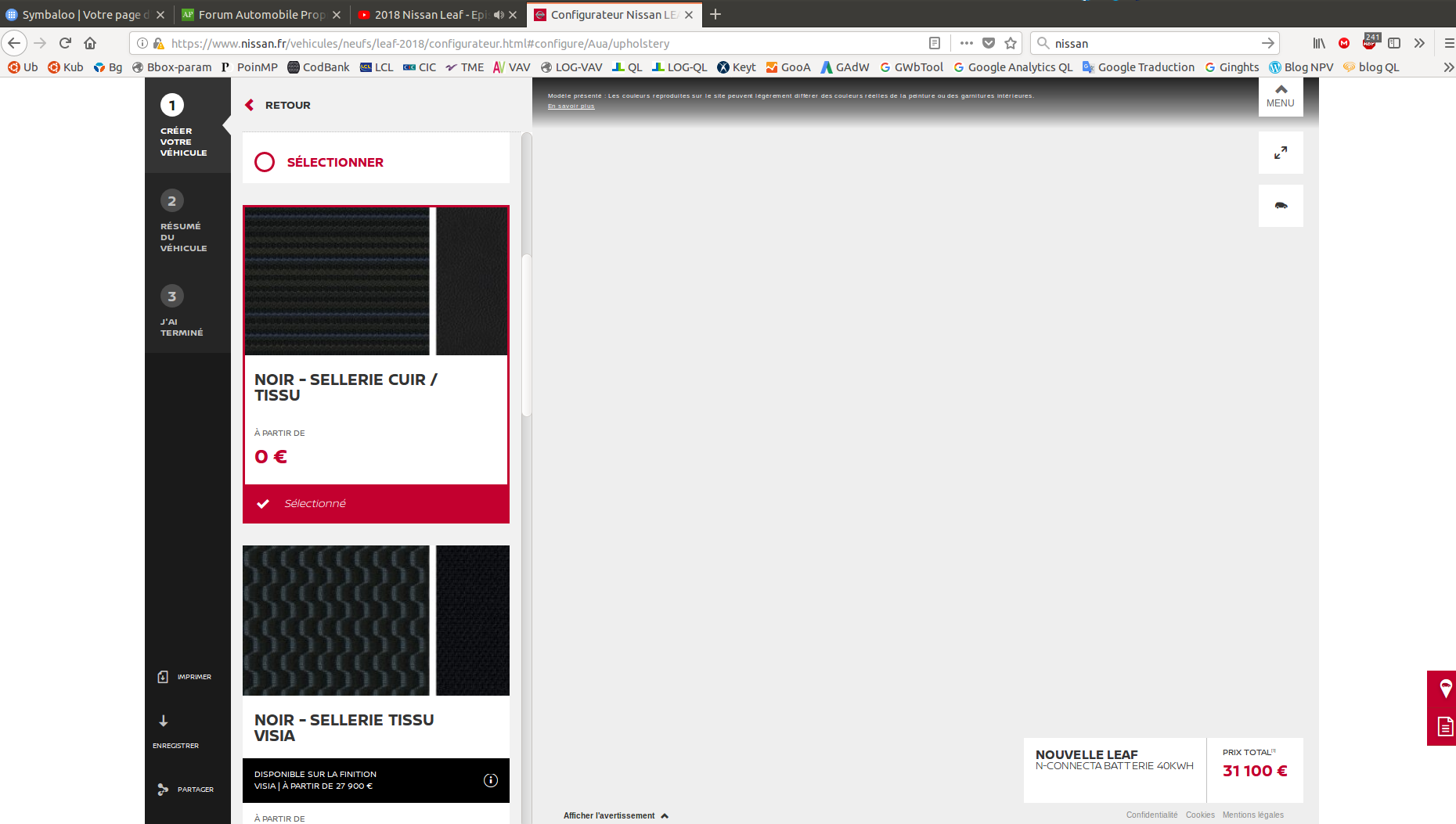Select Noir Sellerie Tissu Visia swatch image
The image size is (1456, 824).
376,621
